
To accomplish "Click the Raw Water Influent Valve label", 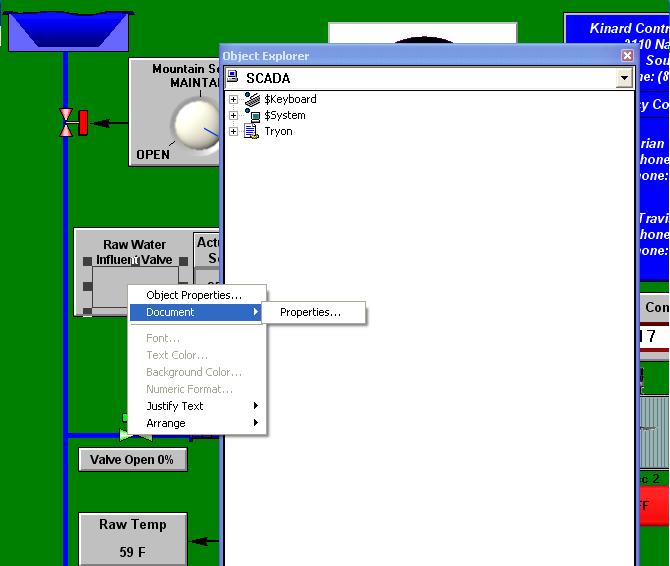I will [135, 252].
